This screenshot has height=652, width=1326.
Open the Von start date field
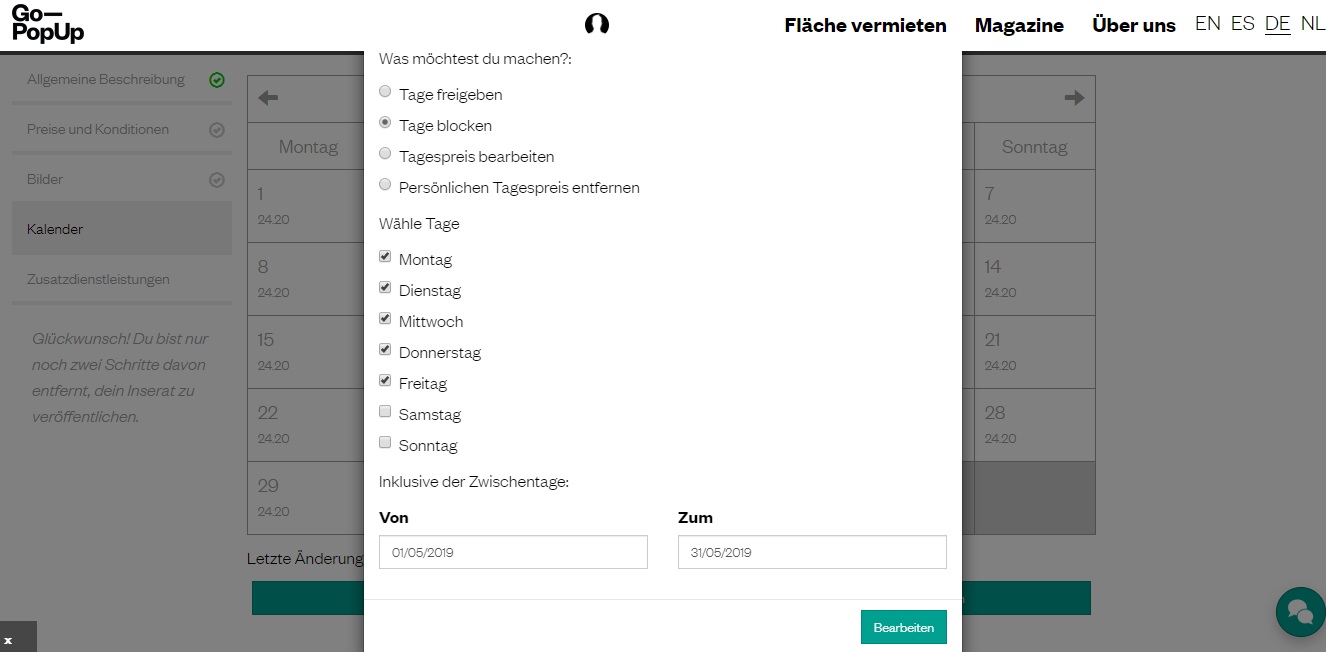(513, 552)
